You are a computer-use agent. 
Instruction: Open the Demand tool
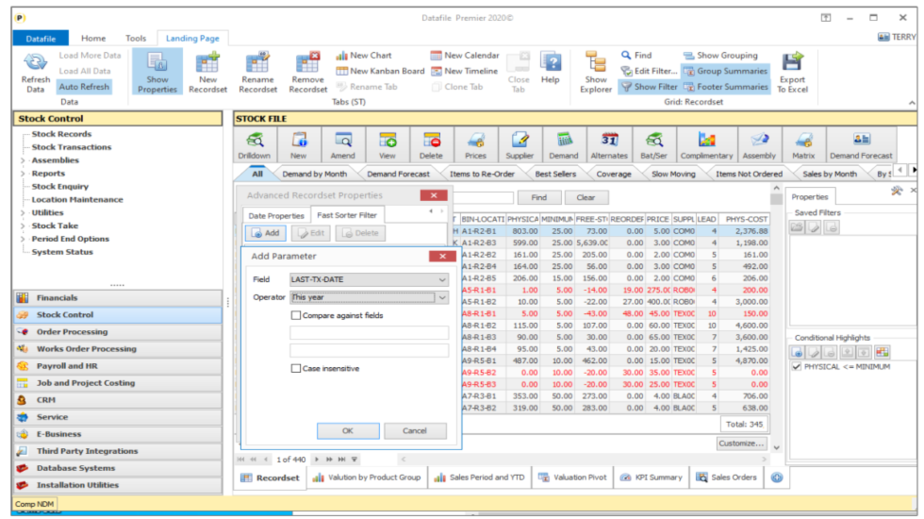pos(564,145)
